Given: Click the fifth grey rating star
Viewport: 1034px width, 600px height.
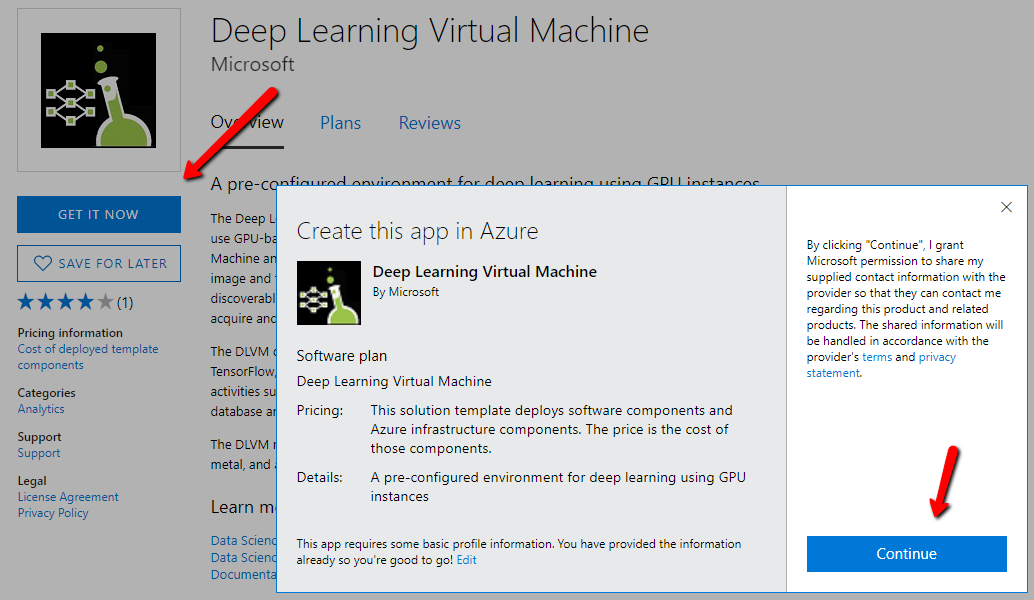Looking at the screenshot, I should [x=106, y=302].
